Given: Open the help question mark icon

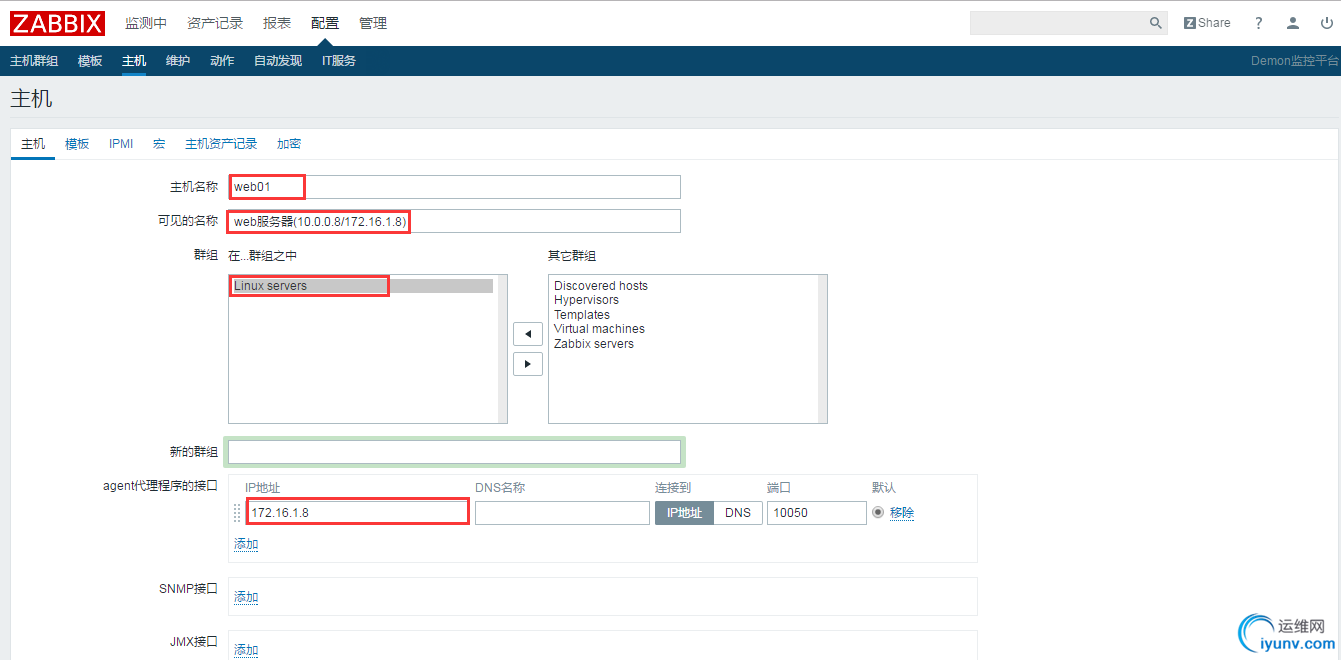Looking at the screenshot, I should click(1259, 23).
